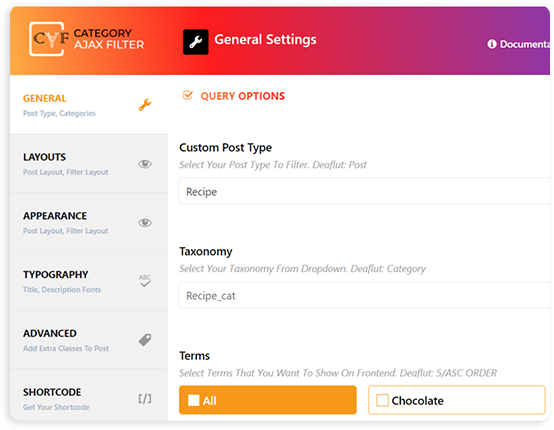Click the ABC check icon beside Typography
The height and width of the screenshot is (430, 554).
pos(145,281)
